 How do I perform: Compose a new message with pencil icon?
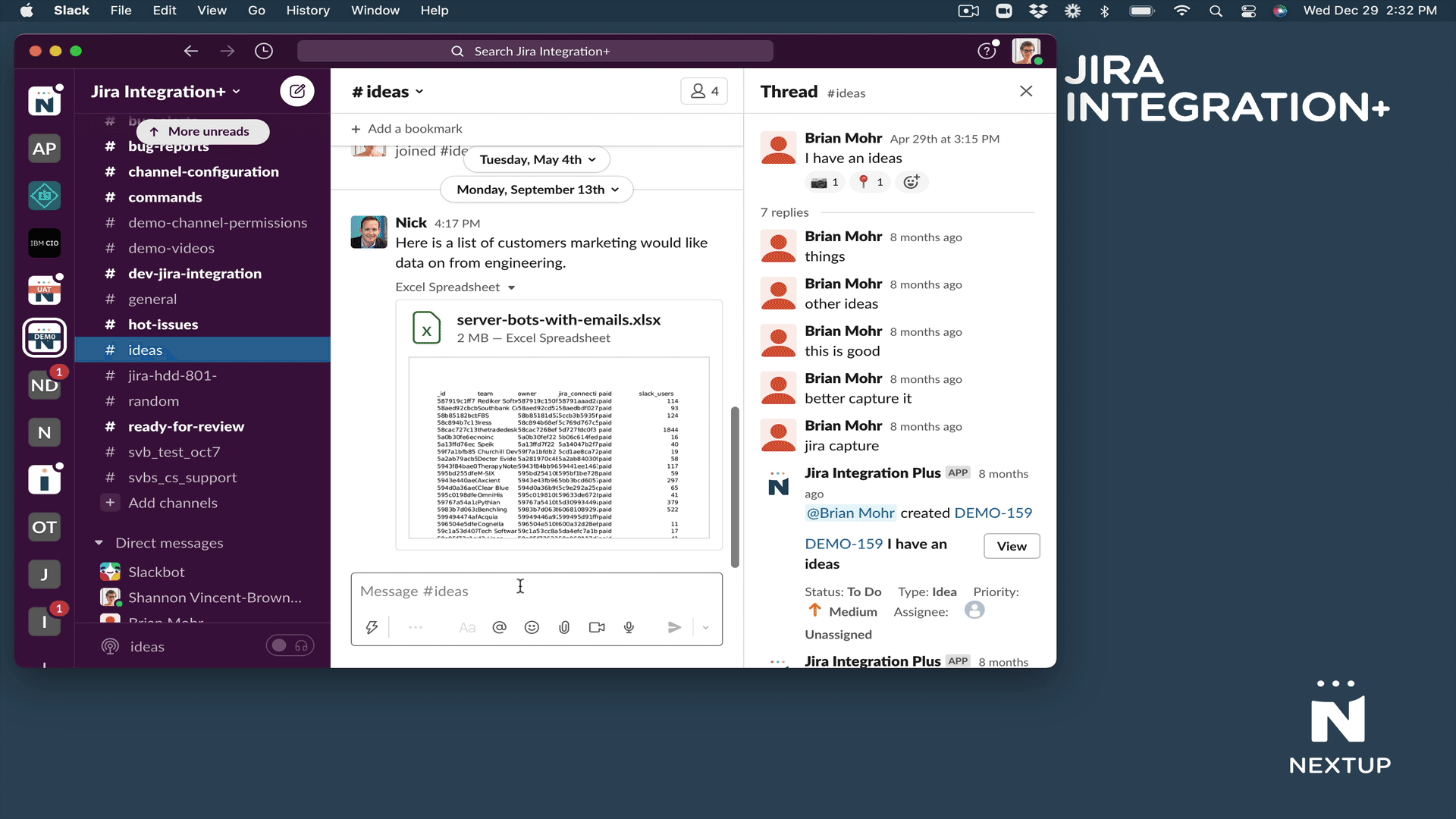point(297,91)
